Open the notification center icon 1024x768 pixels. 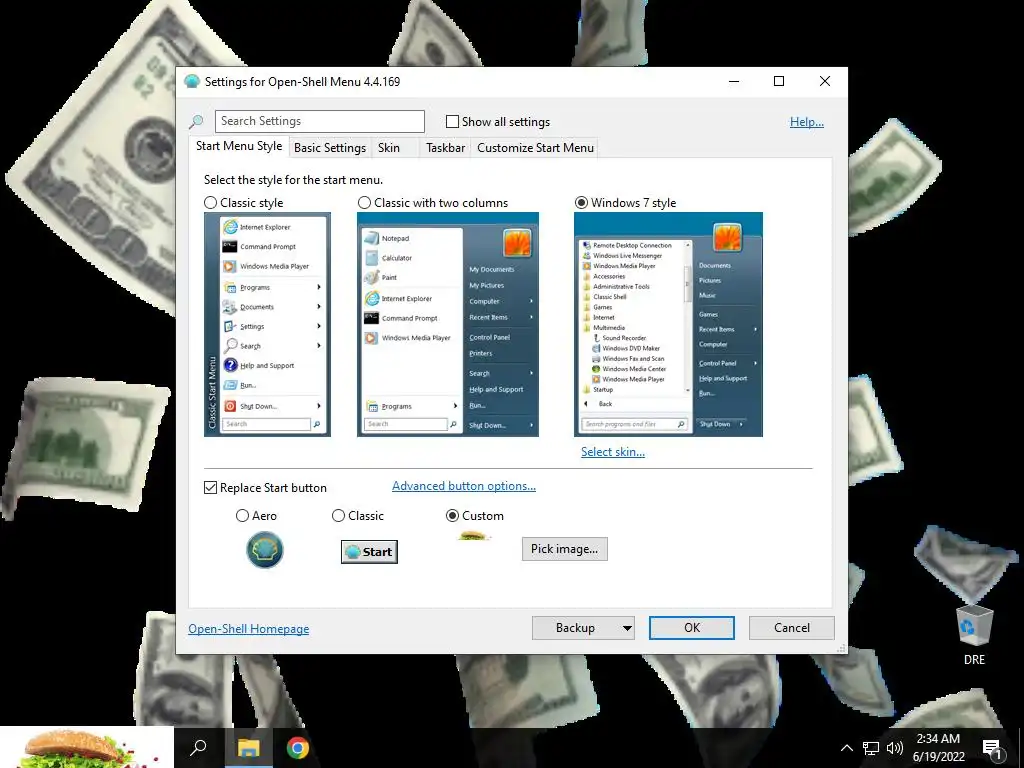click(x=992, y=748)
